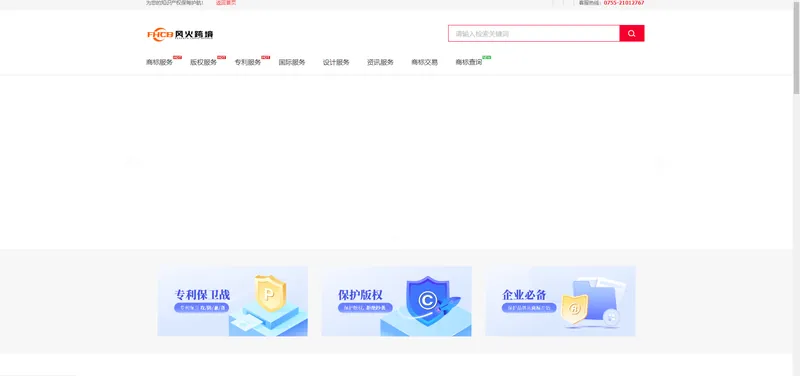Open 商标查询 with the green badge
This screenshot has width=800, height=376.
(468, 62)
